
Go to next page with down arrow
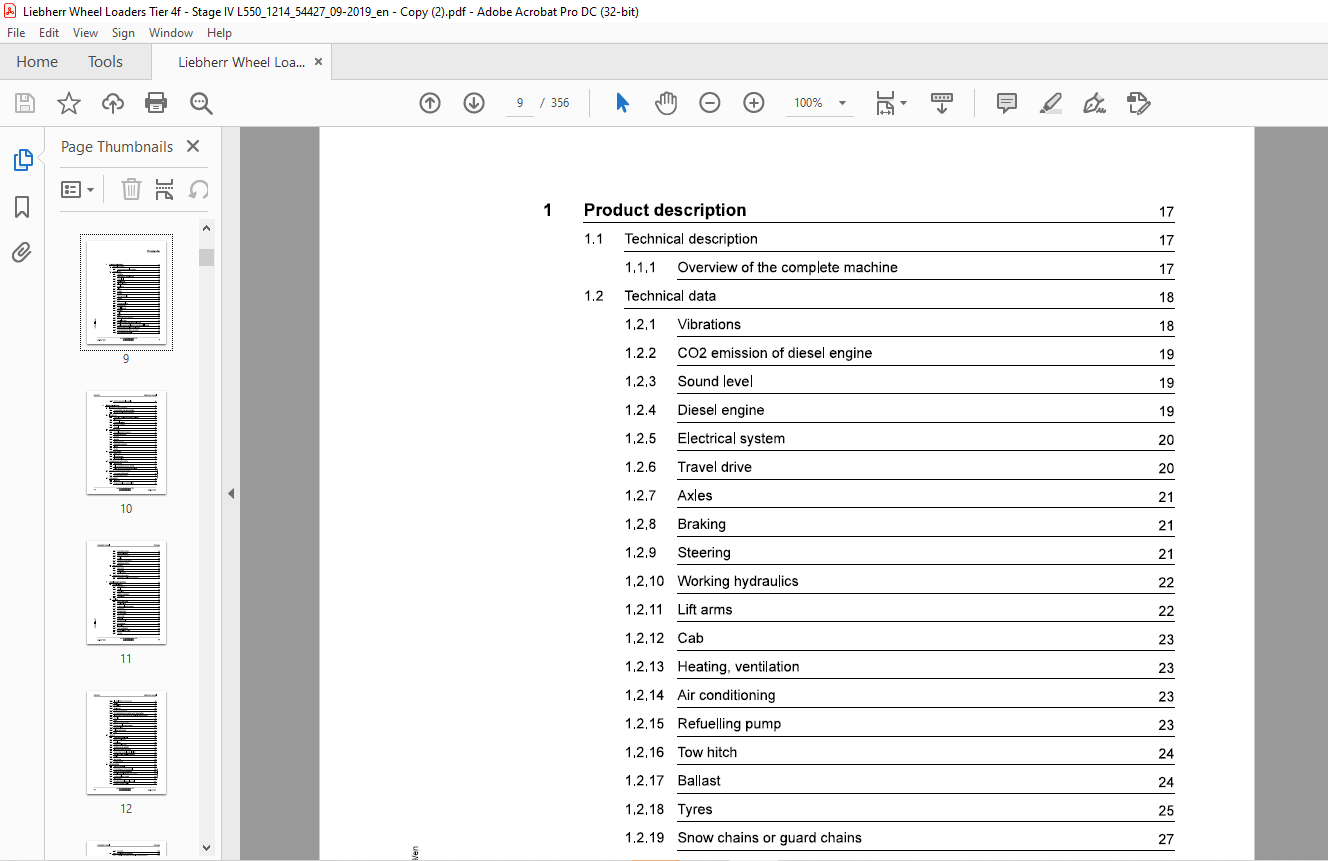(474, 103)
